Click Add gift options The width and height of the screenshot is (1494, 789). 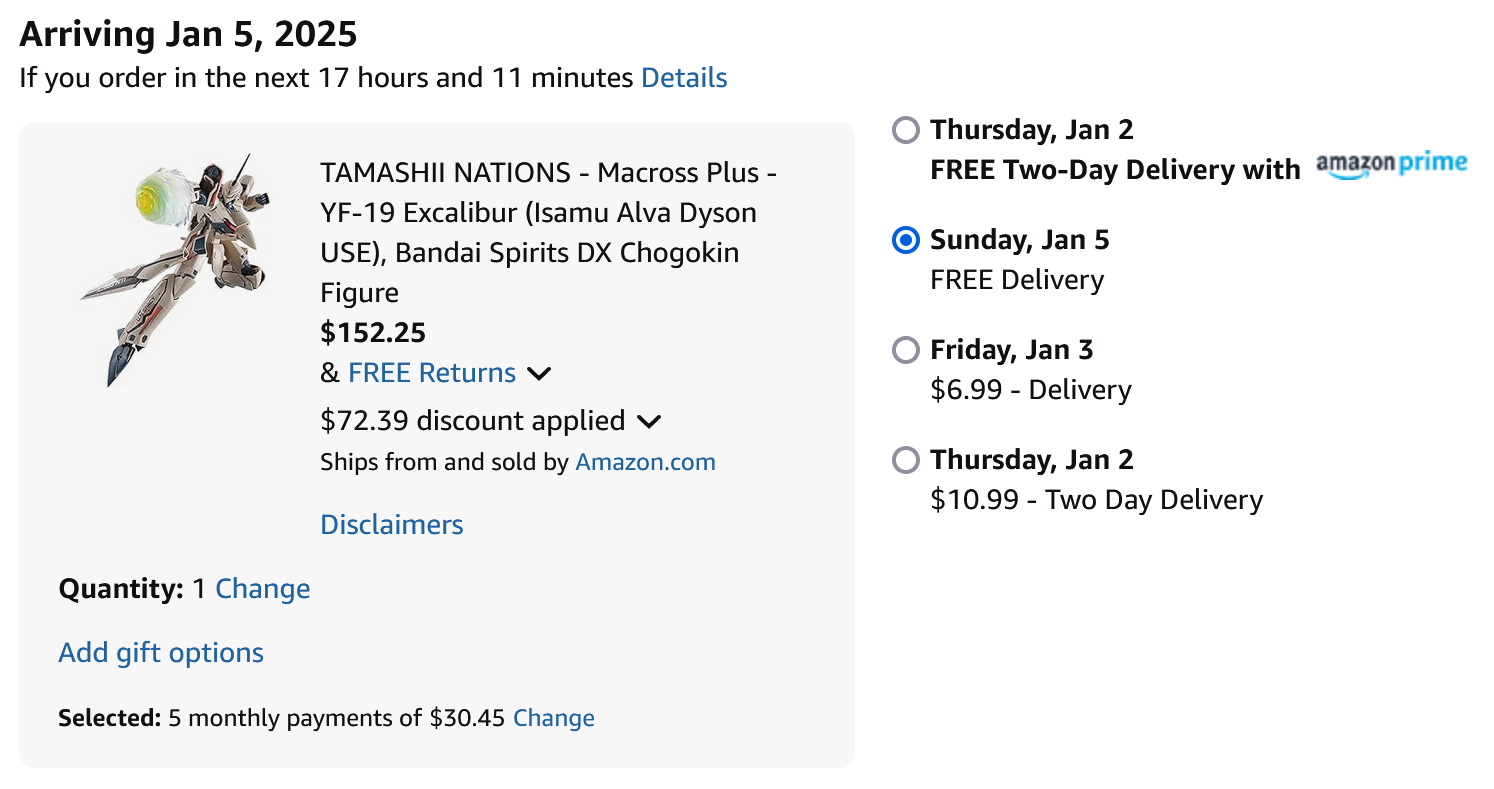[161, 653]
